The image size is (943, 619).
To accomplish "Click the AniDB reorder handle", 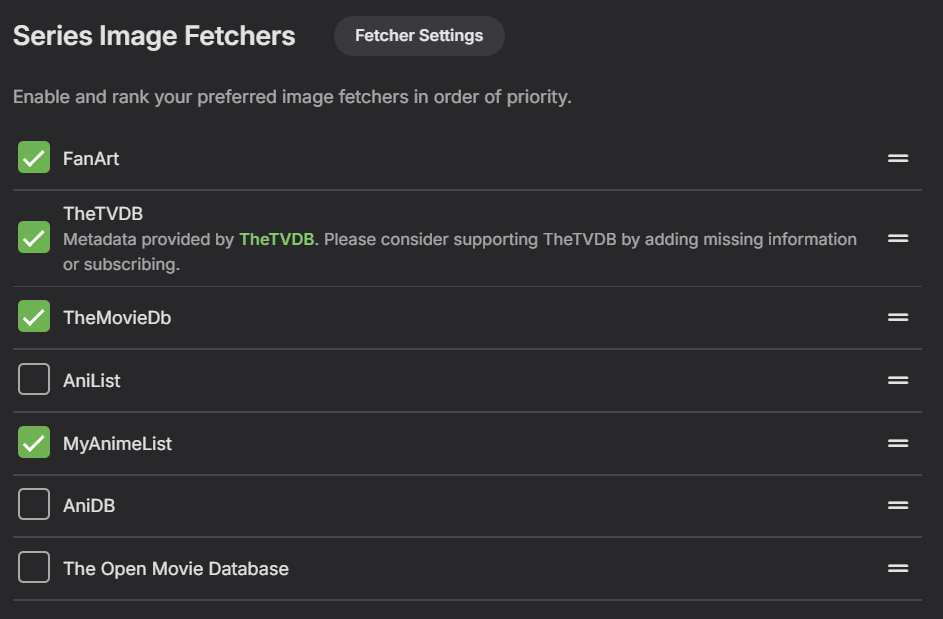I will point(897,505).
